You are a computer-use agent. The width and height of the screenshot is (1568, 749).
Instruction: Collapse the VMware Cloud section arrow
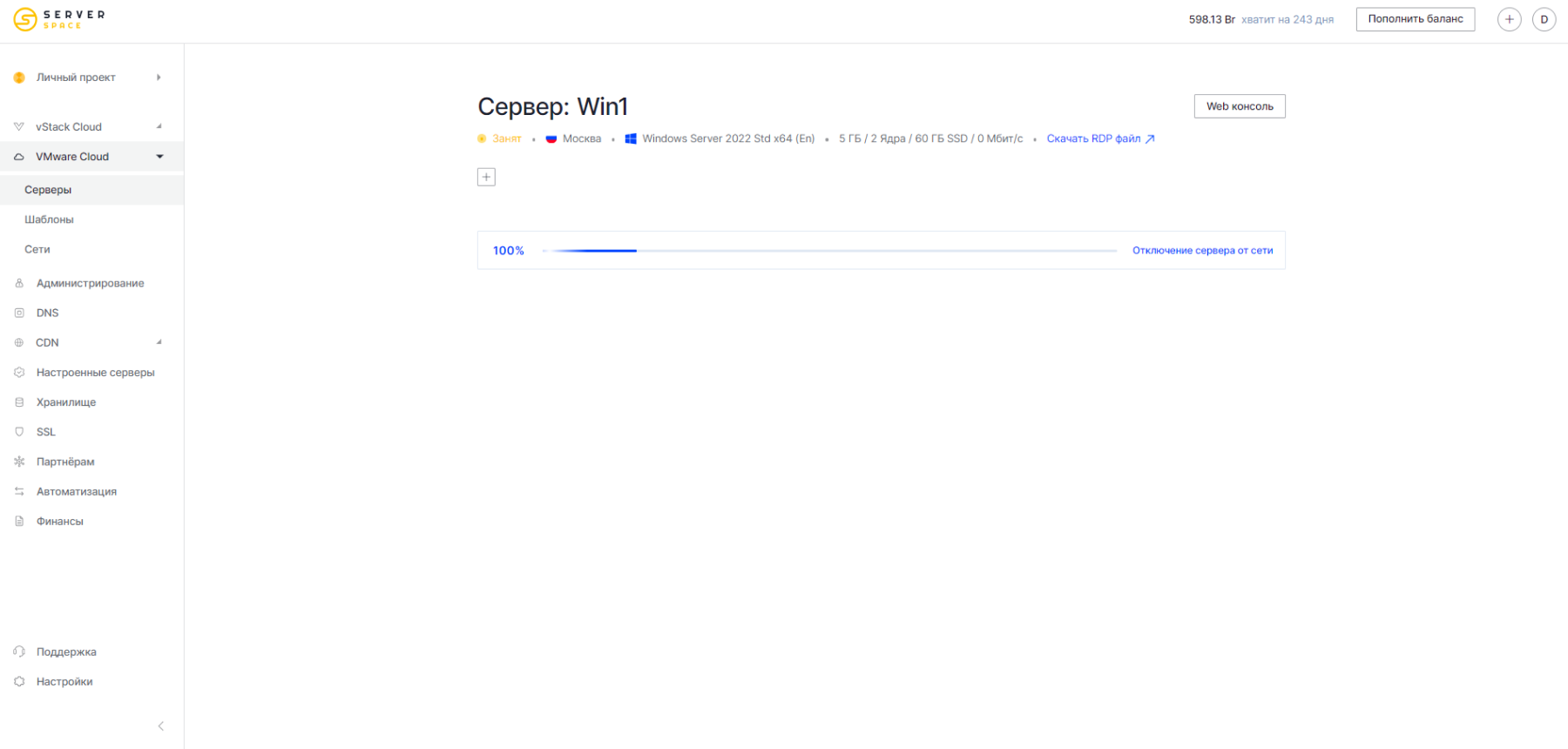[x=159, y=157]
